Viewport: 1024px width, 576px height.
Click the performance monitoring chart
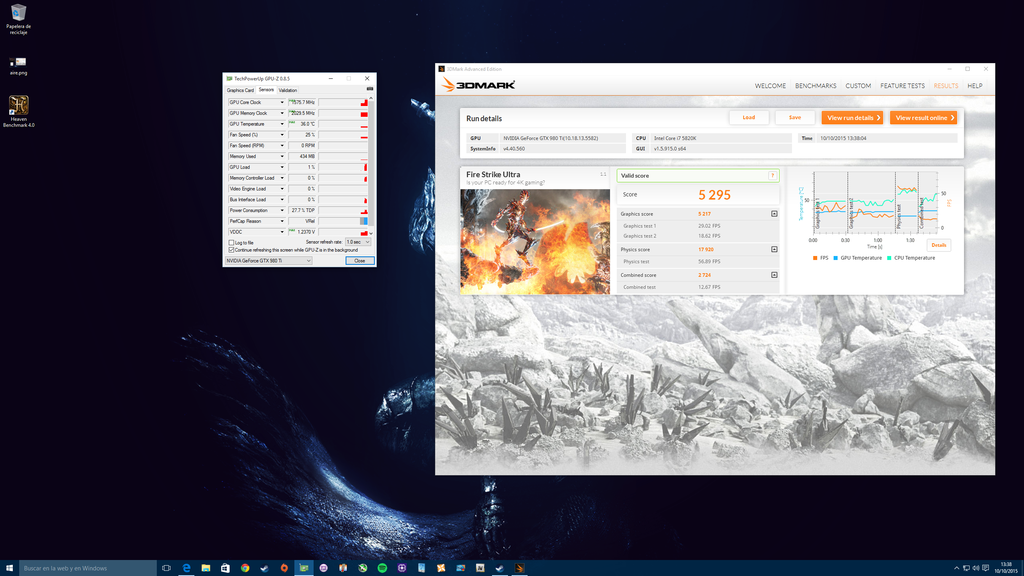pos(874,200)
